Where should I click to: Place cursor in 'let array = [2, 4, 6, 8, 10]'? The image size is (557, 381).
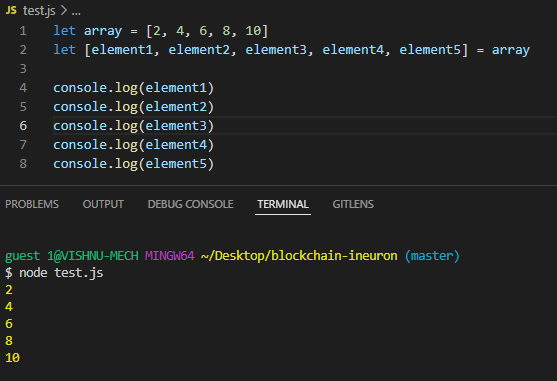161,31
